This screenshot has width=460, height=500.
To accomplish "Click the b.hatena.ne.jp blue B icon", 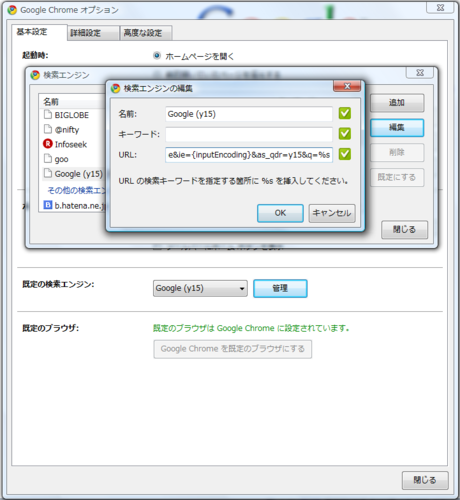I will tap(48, 205).
